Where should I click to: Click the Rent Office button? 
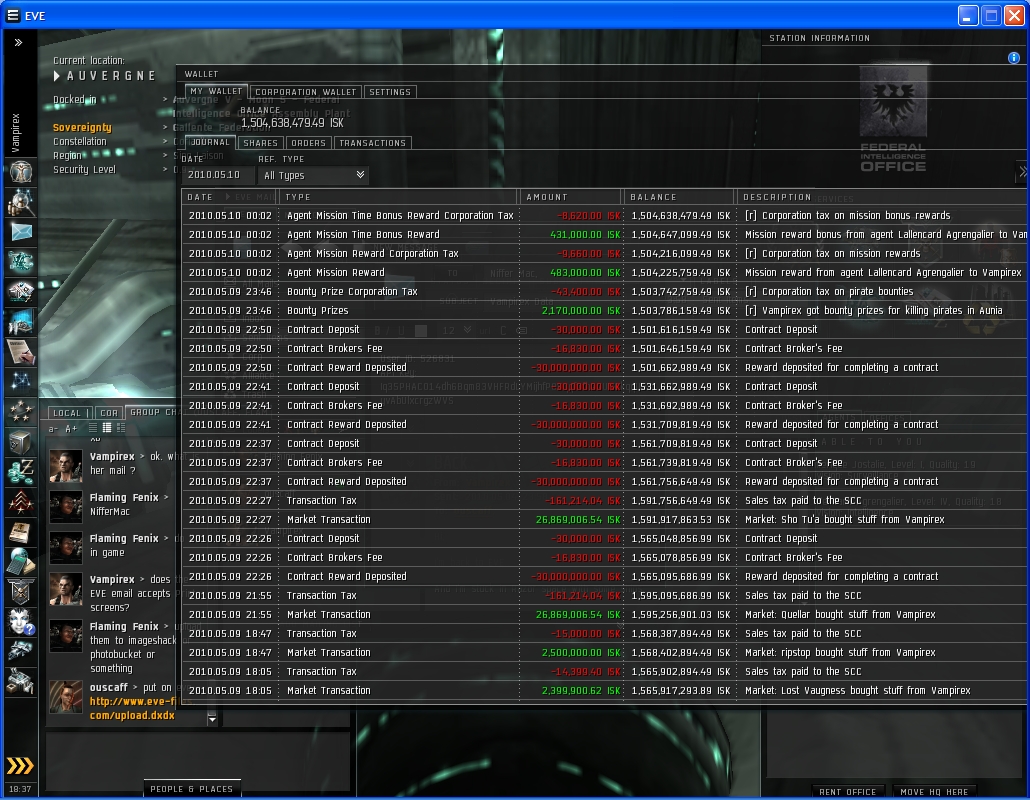[x=847, y=792]
